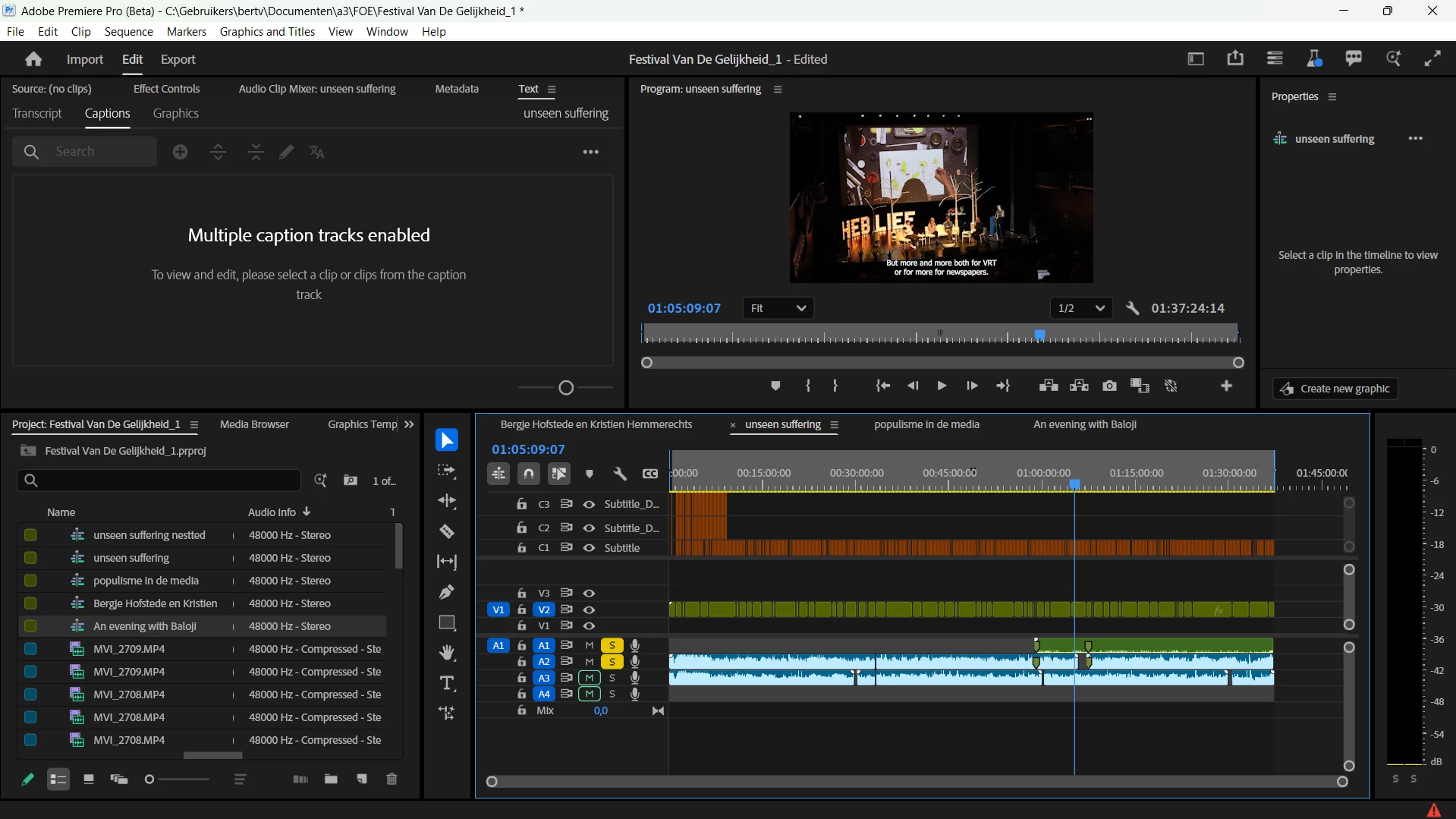Select the Hand tool

coord(447,653)
